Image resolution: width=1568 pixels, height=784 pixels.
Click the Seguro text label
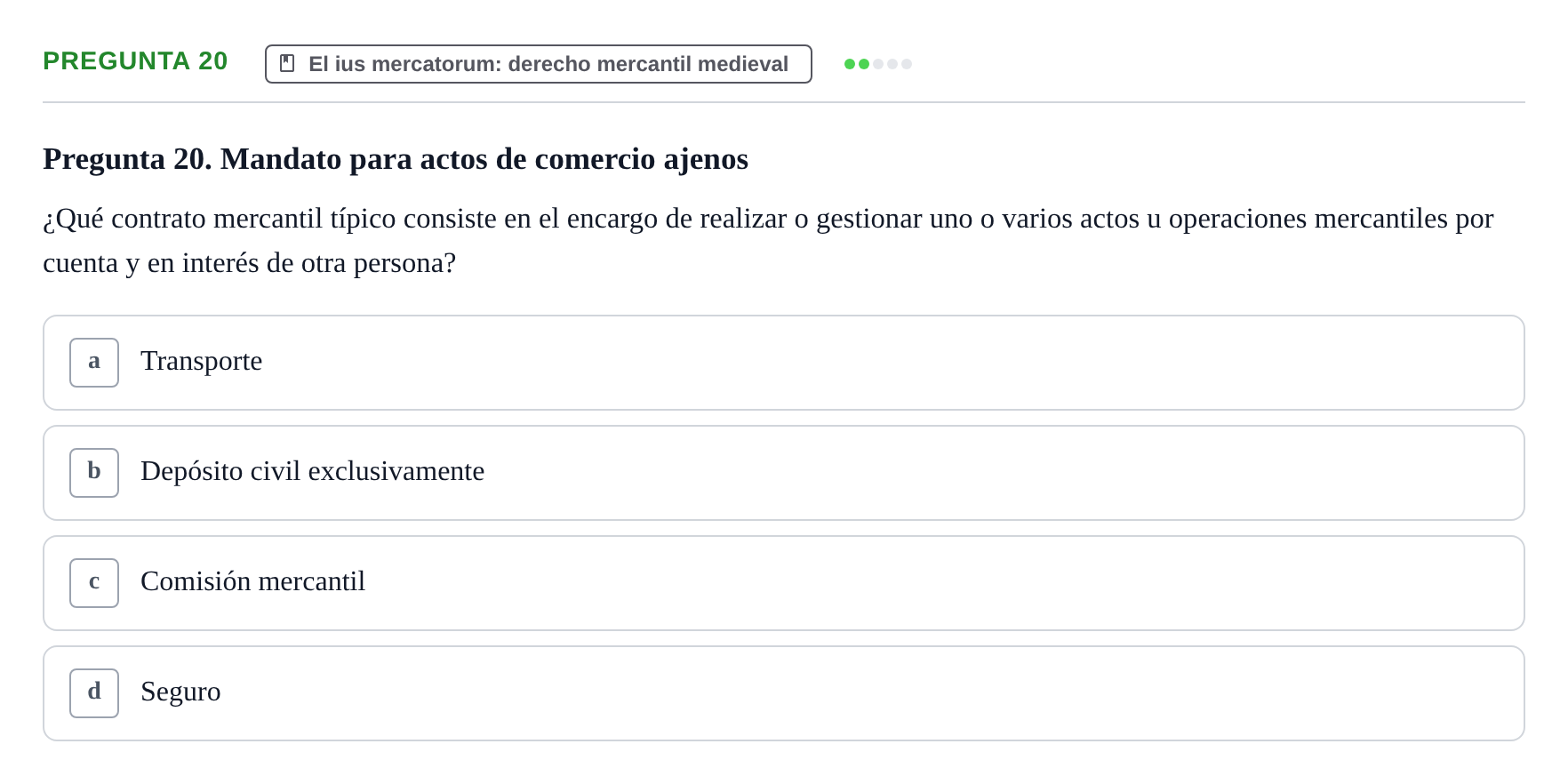point(180,692)
